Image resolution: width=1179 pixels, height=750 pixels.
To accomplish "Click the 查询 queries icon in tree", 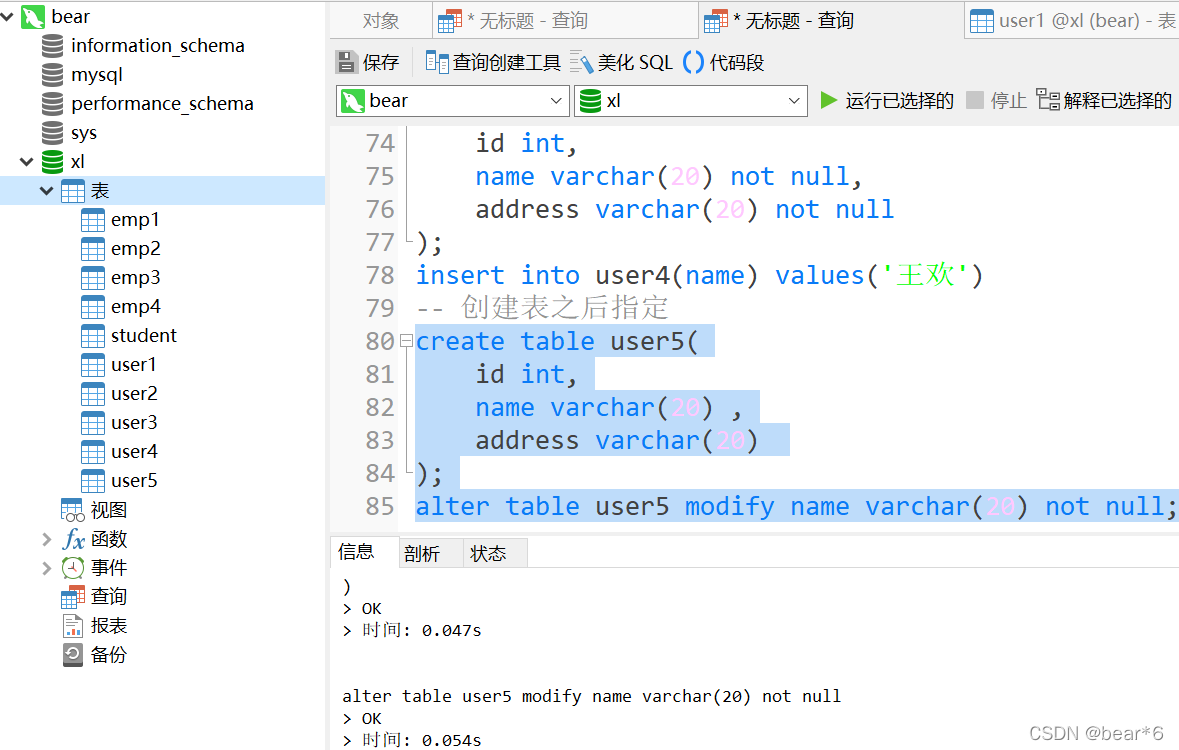I will pyautogui.click(x=73, y=597).
